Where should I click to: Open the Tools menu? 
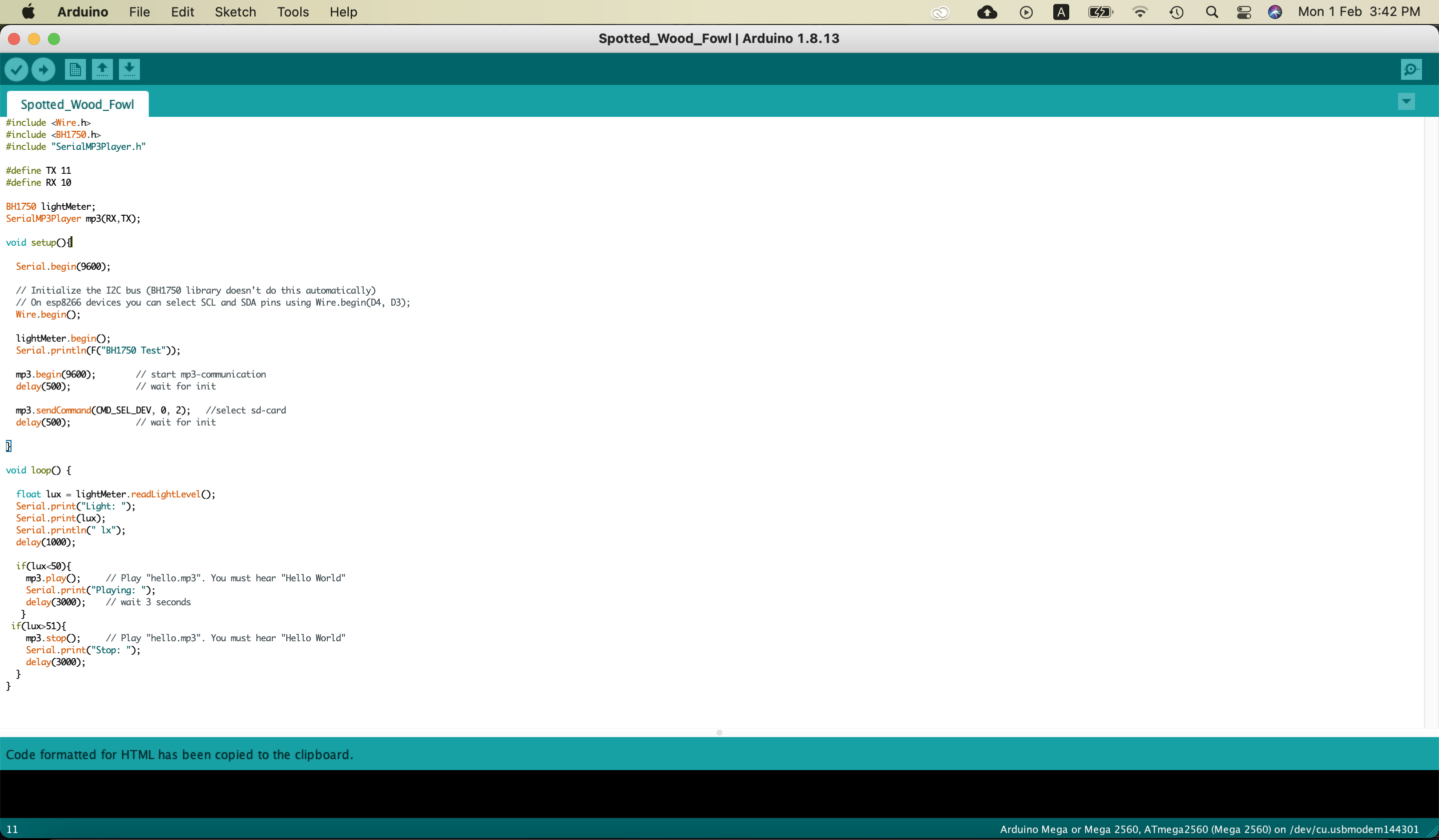[293, 12]
